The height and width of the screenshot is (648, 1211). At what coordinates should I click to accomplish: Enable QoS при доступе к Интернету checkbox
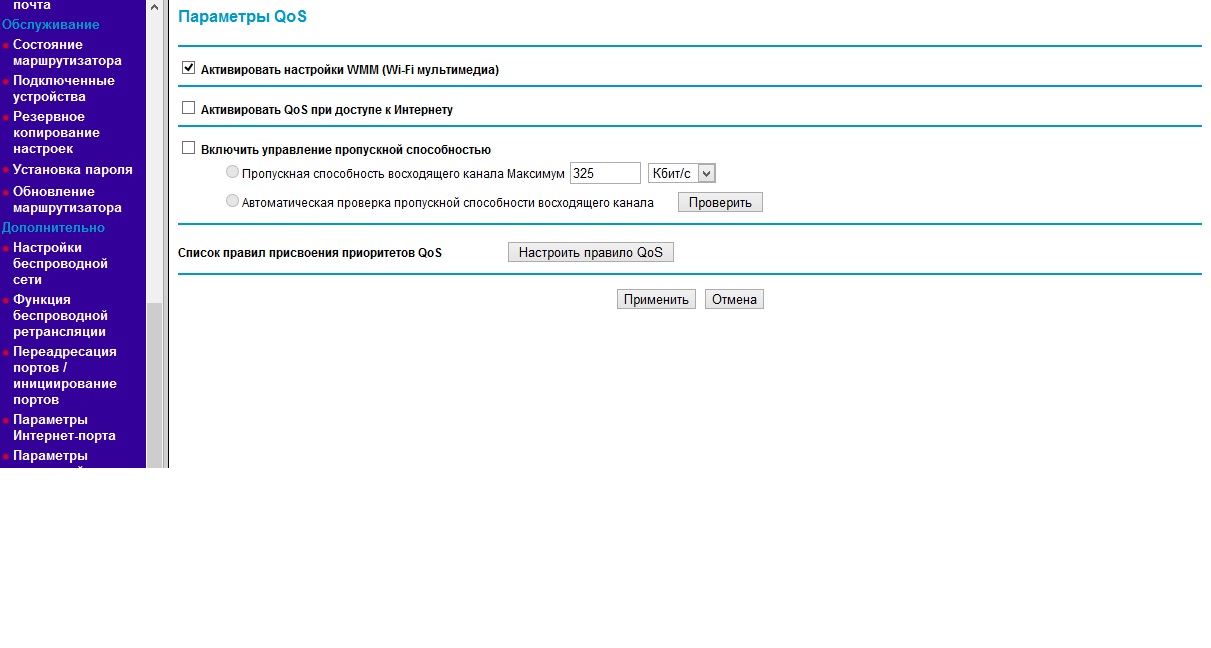[188, 108]
